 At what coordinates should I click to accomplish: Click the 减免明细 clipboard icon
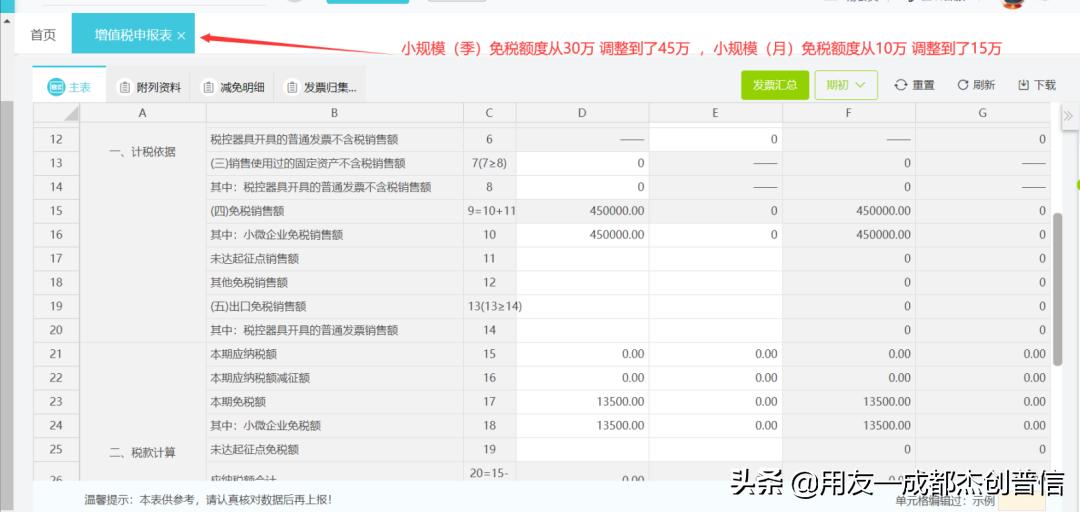(x=207, y=88)
